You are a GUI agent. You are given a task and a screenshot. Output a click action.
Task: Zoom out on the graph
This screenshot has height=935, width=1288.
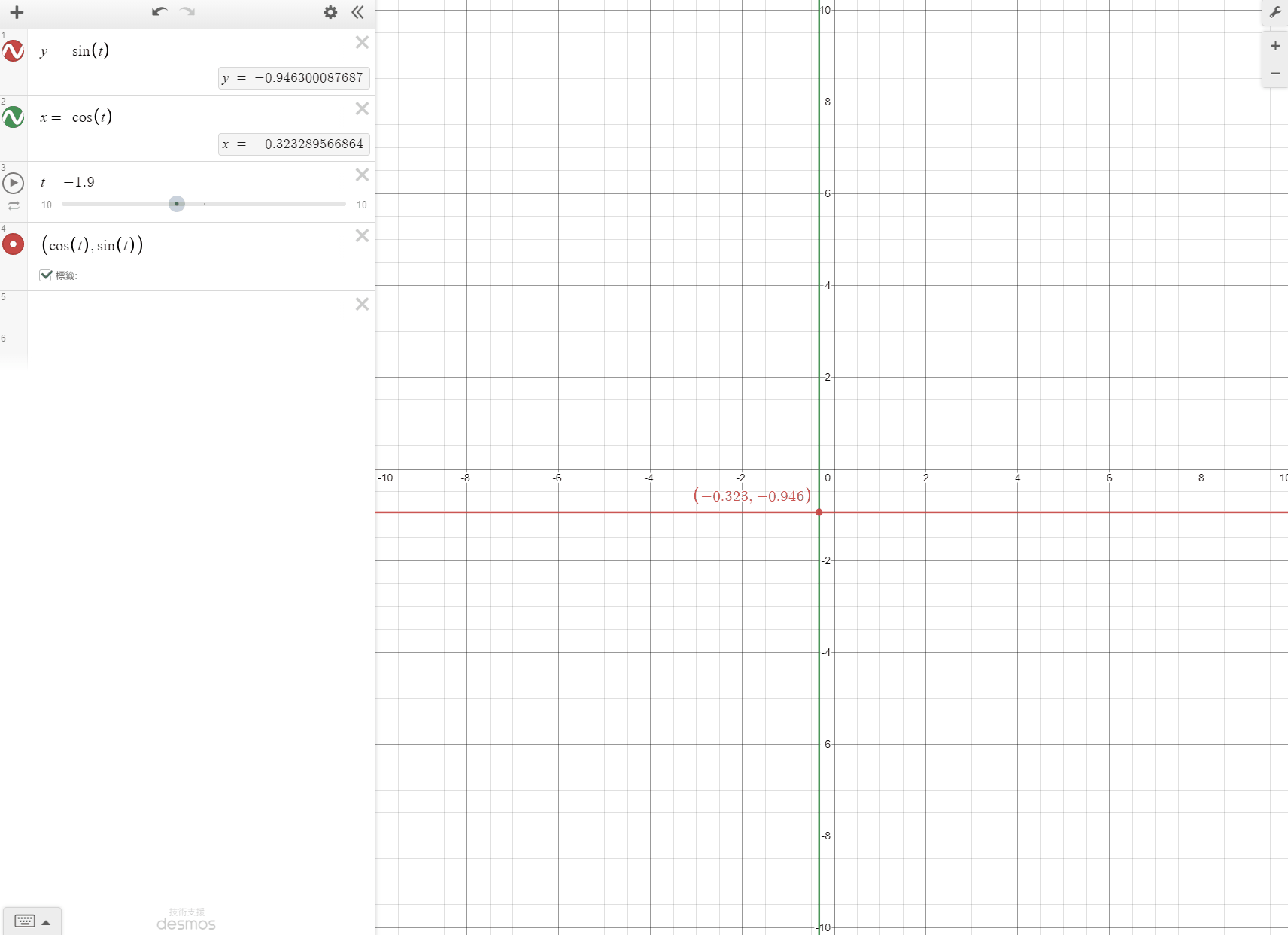point(1275,74)
